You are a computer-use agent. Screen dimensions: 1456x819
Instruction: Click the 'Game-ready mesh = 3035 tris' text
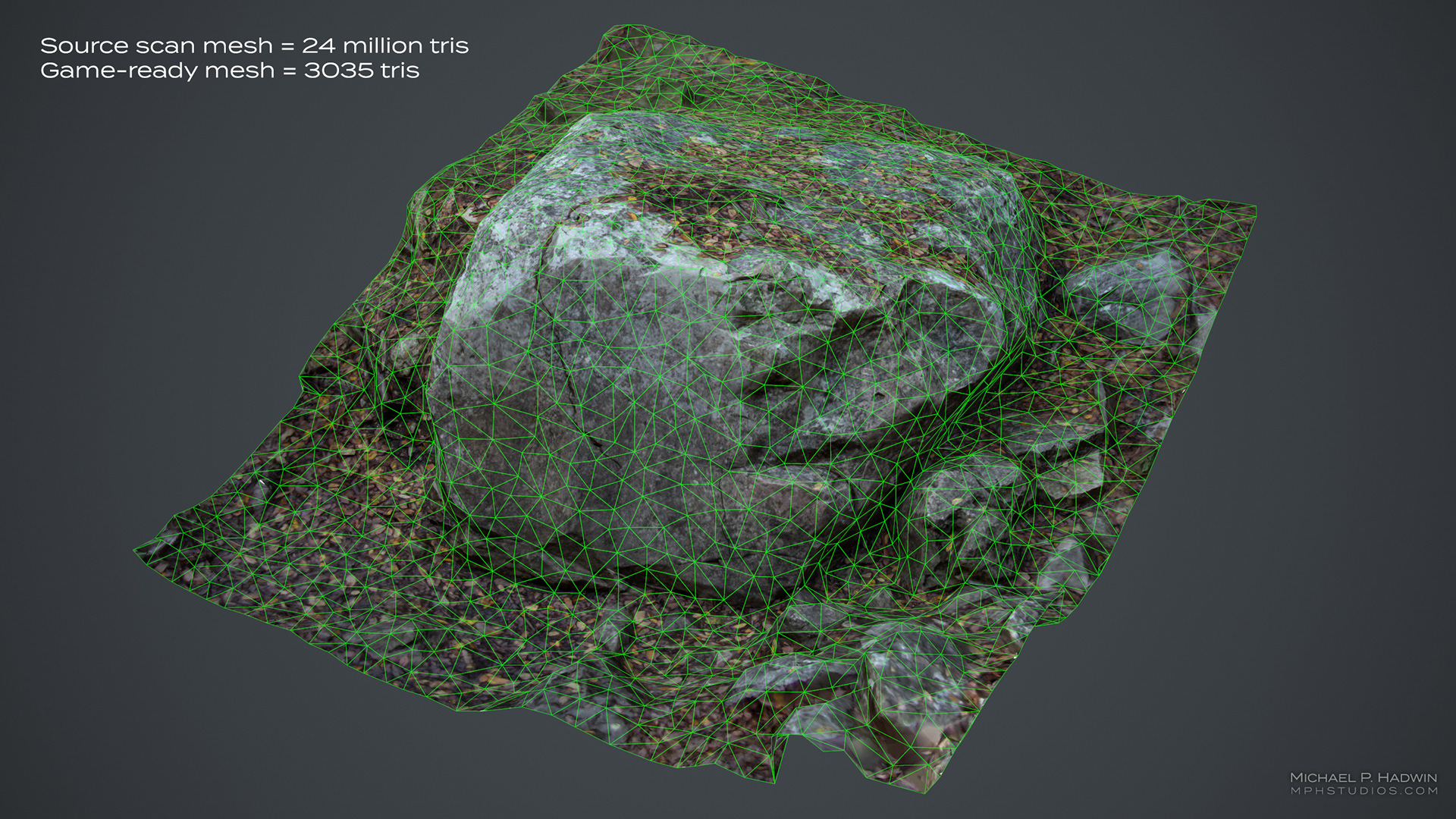coord(230,71)
